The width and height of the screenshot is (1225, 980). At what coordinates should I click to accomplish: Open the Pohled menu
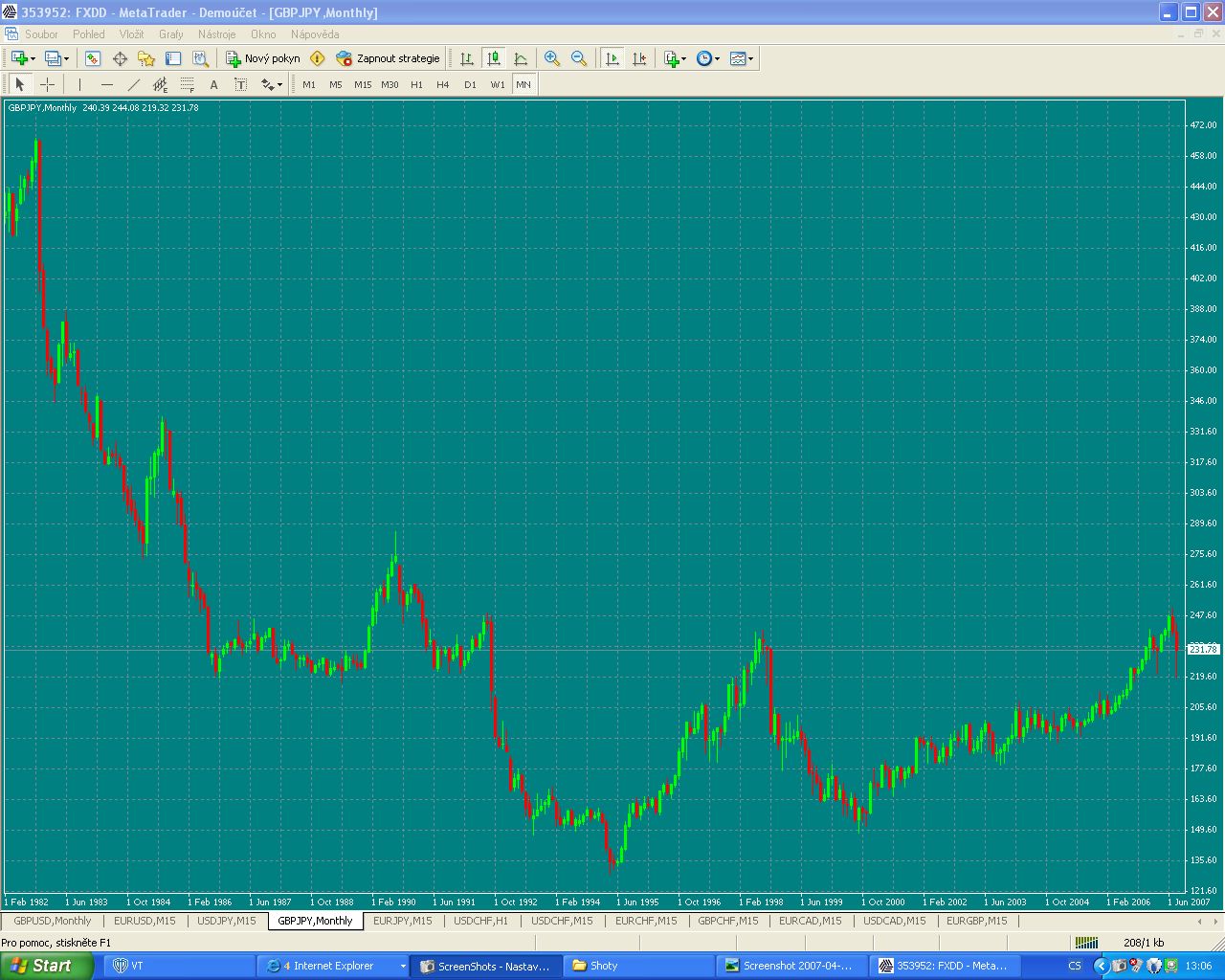[x=89, y=34]
